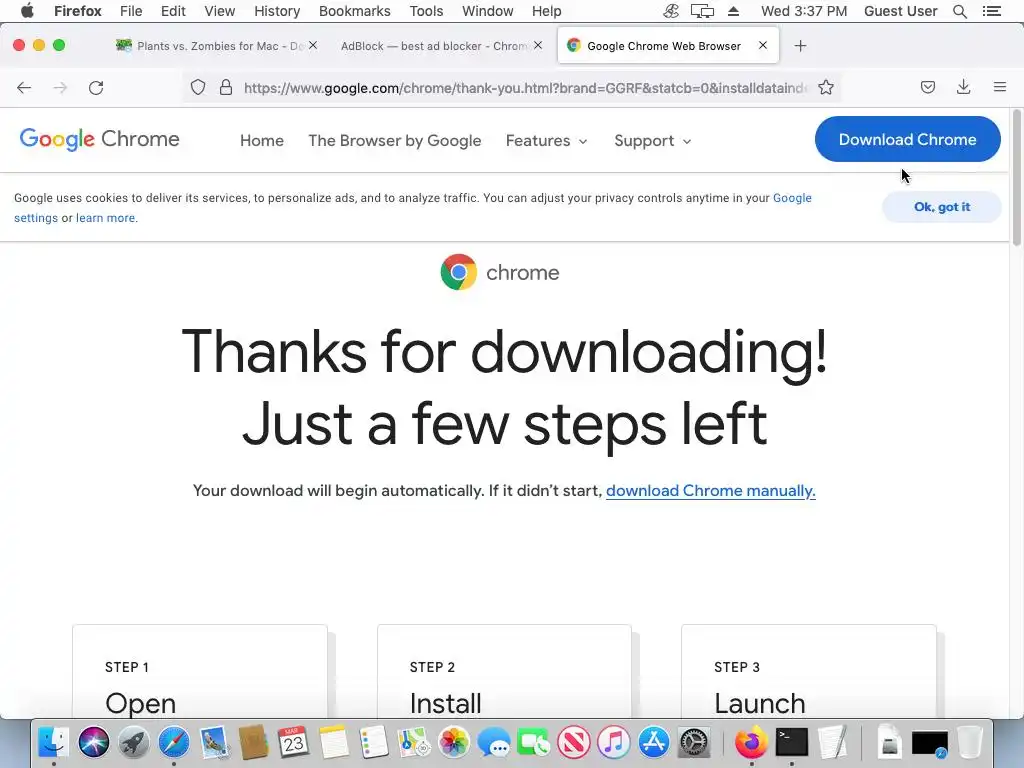Expand the Support dropdown
Screen dimensions: 1024x768
click(652, 140)
